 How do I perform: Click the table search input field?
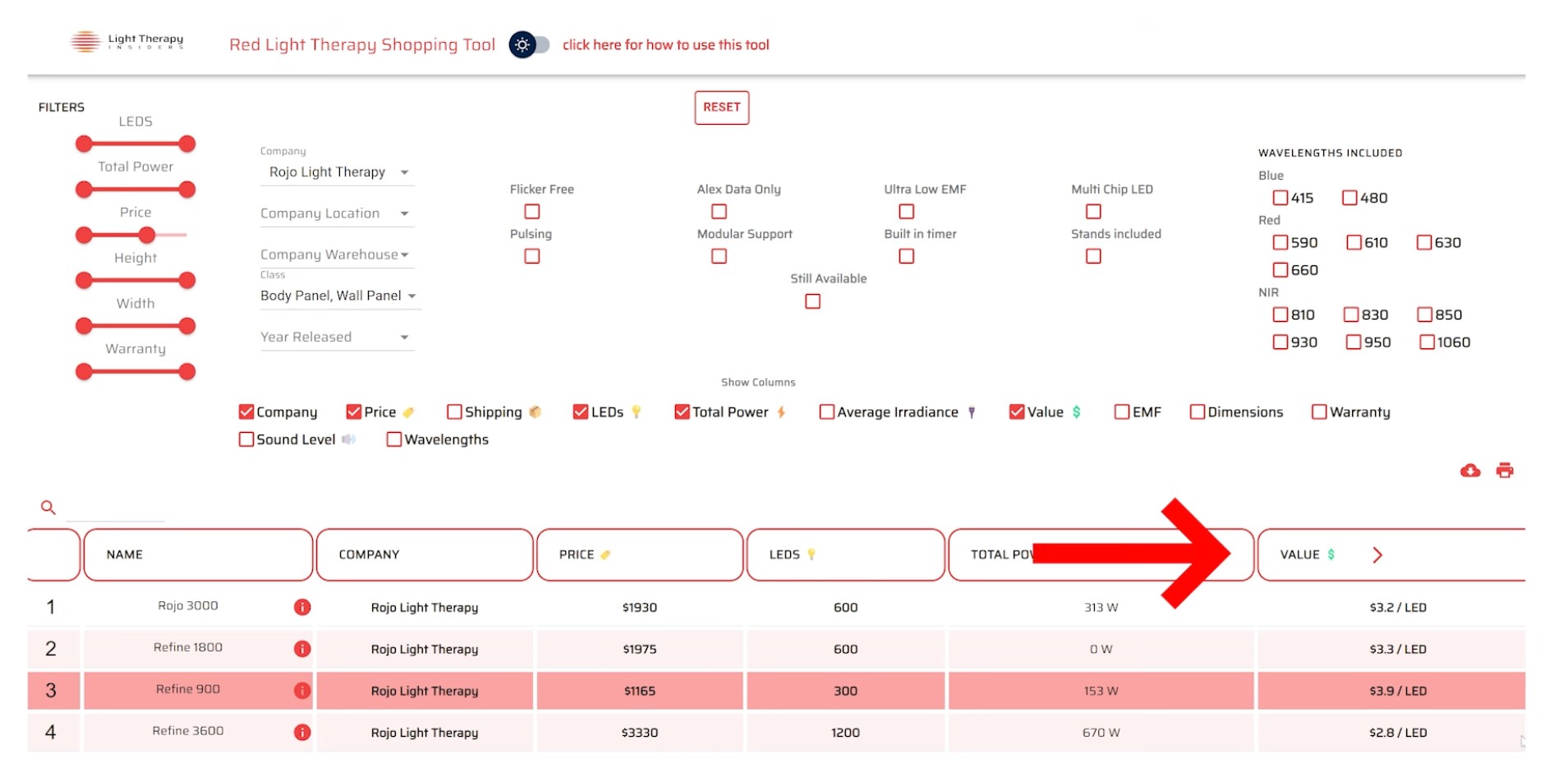point(115,509)
